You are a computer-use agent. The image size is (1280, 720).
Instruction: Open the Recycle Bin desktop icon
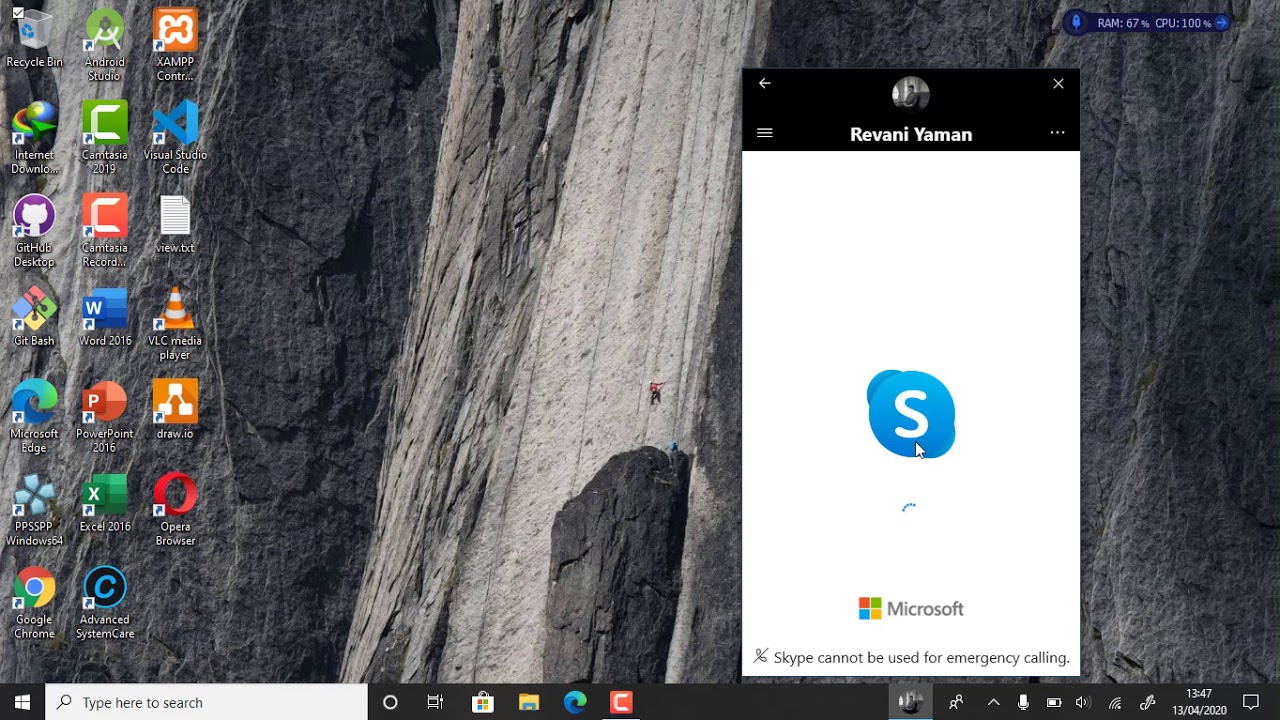(x=34, y=40)
